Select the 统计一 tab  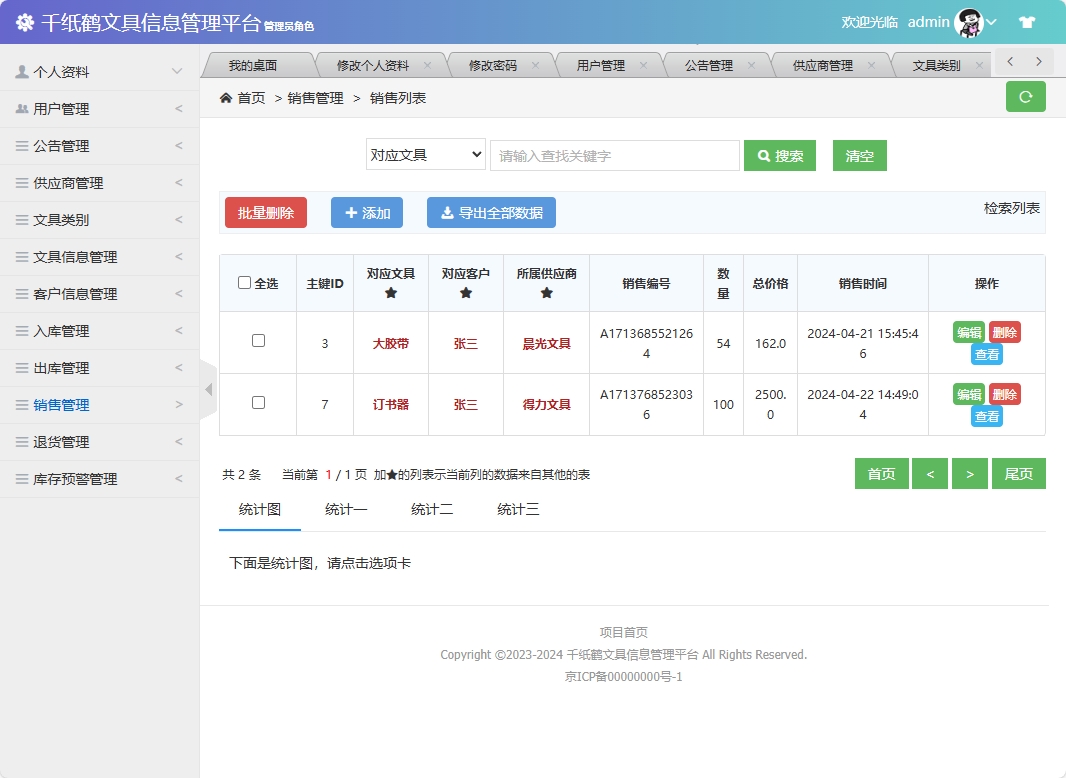click(346, 509)
